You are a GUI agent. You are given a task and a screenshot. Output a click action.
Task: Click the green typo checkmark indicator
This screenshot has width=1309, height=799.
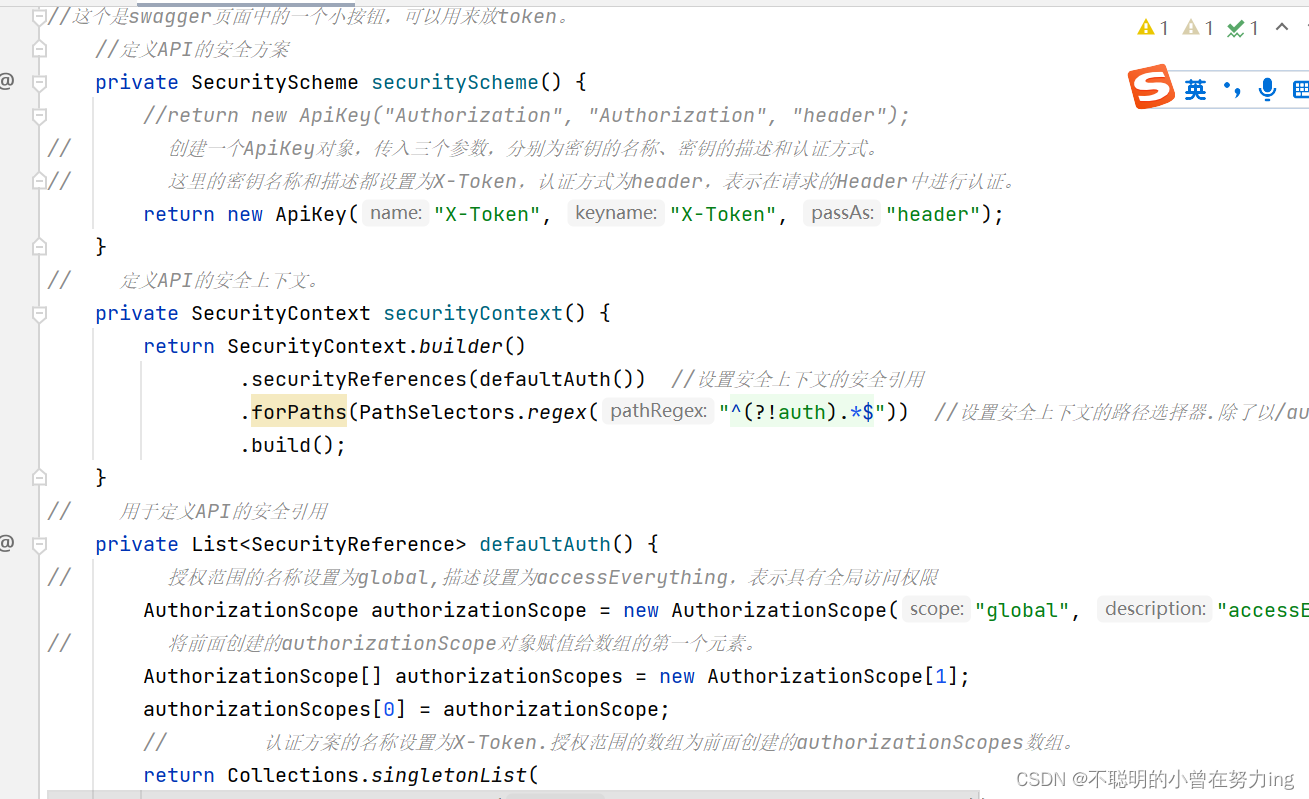[1237, 27]
